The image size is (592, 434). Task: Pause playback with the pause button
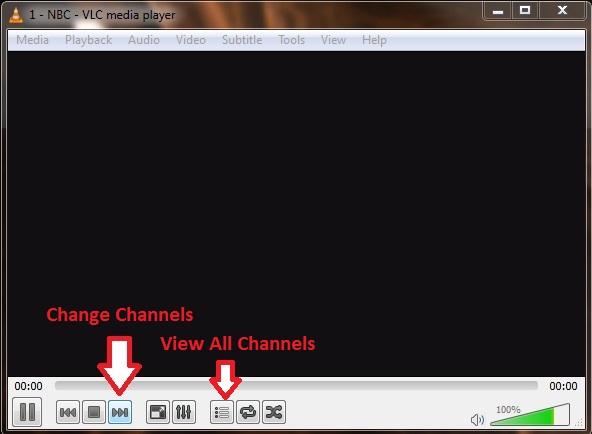[x=27, y=412]
